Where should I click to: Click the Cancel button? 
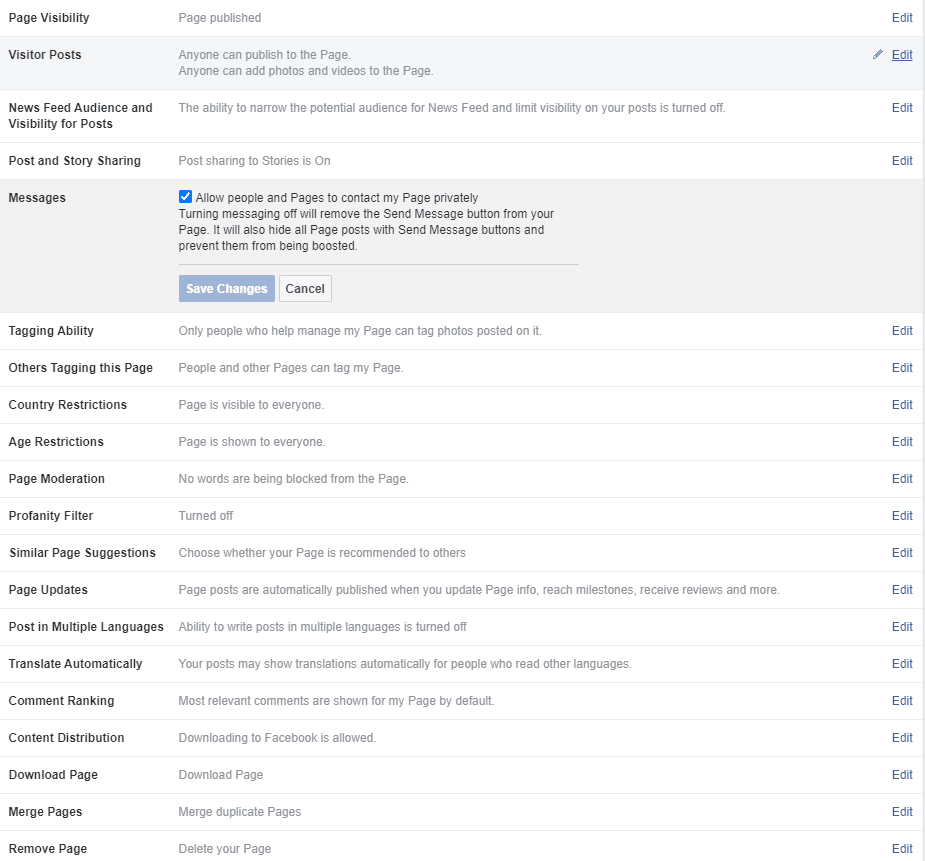coord(304,288)
